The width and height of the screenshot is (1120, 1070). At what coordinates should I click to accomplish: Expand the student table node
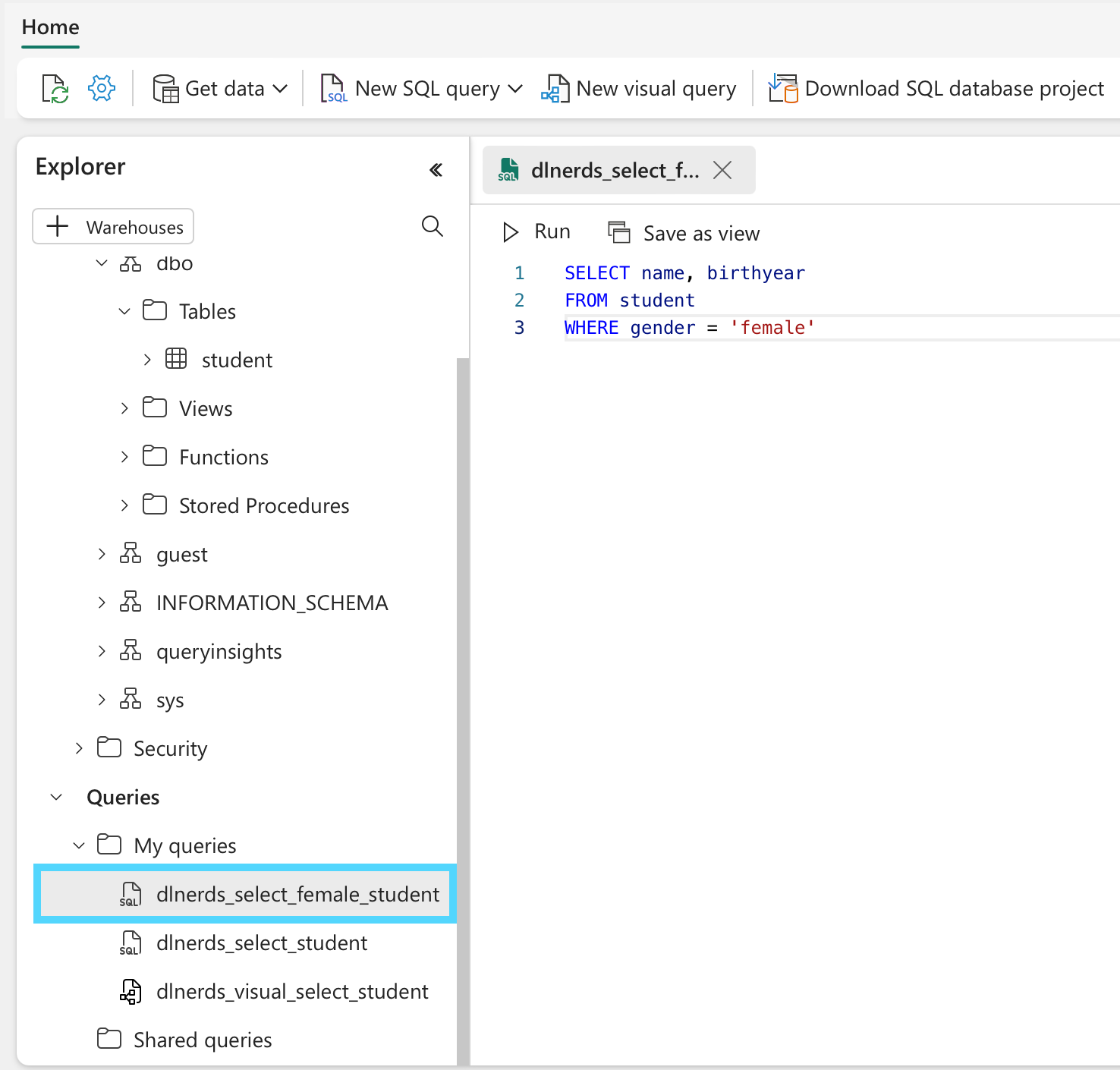[x=147, y=360]
